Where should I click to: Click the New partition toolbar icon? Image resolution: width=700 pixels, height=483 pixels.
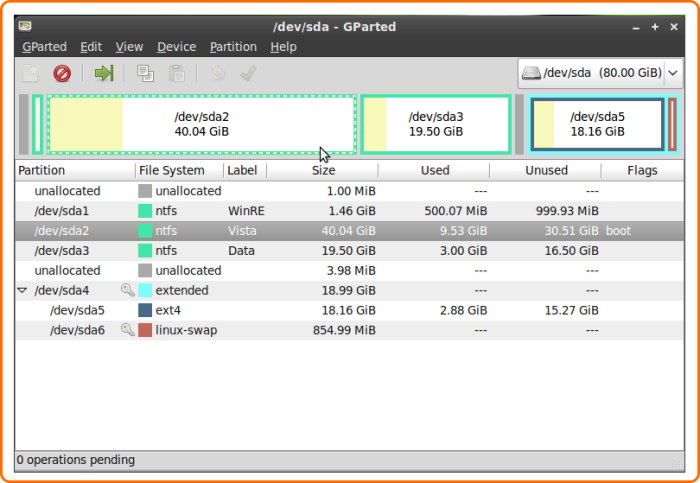31,73
